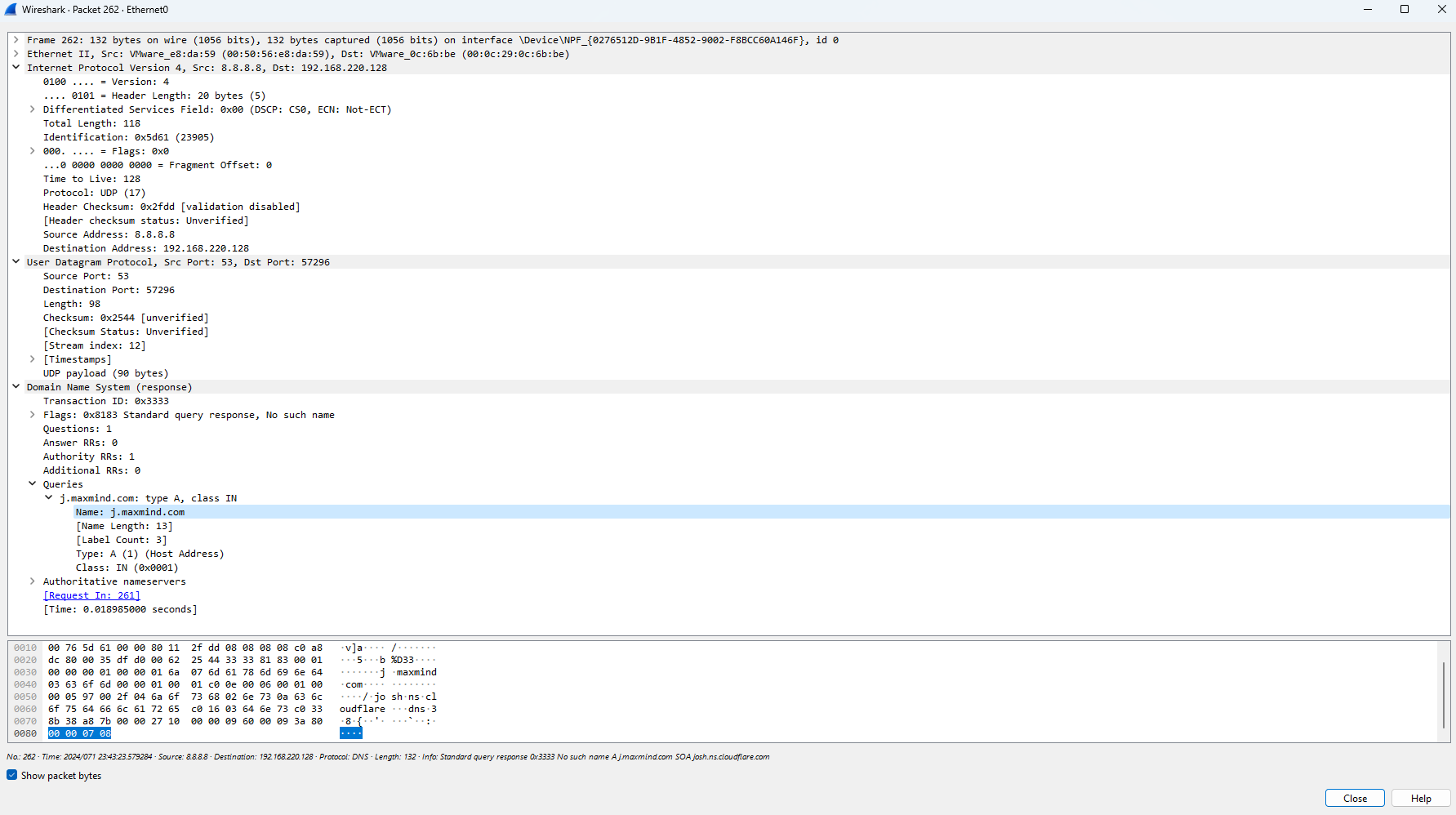This screenshot has height=815, width=1456.
Task: Collapse the j.maxmind.com query entry
Action: [x=48, y=498]
